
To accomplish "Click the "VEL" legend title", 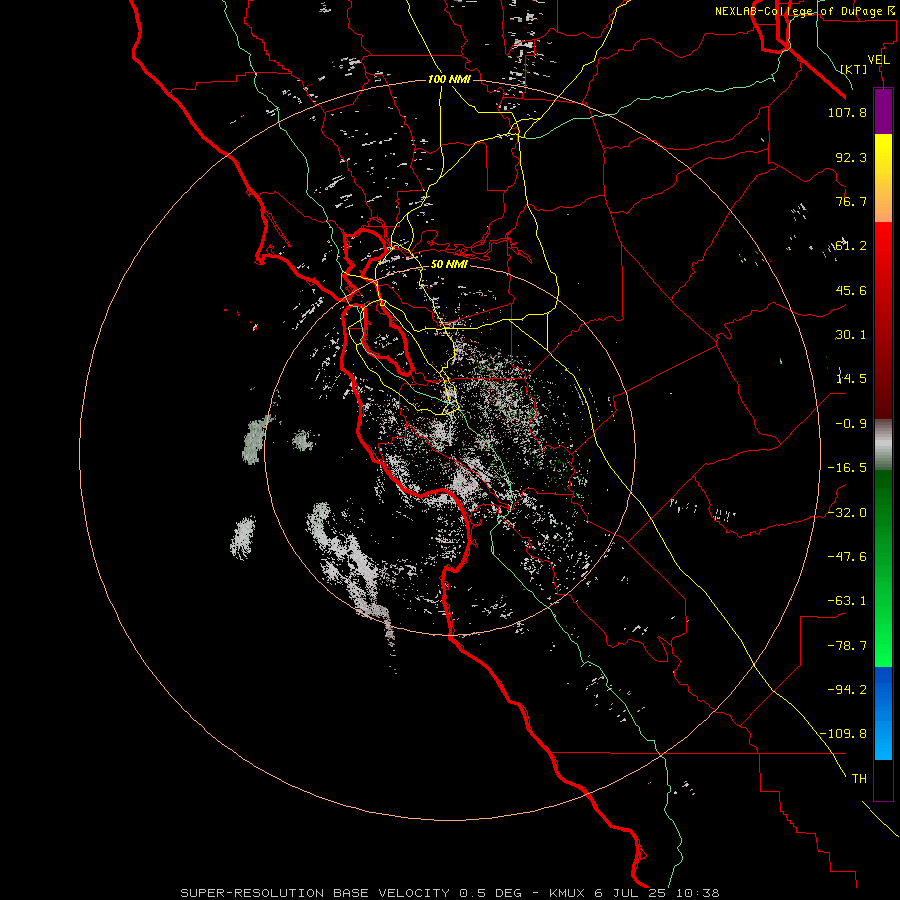I will (878, 60).
